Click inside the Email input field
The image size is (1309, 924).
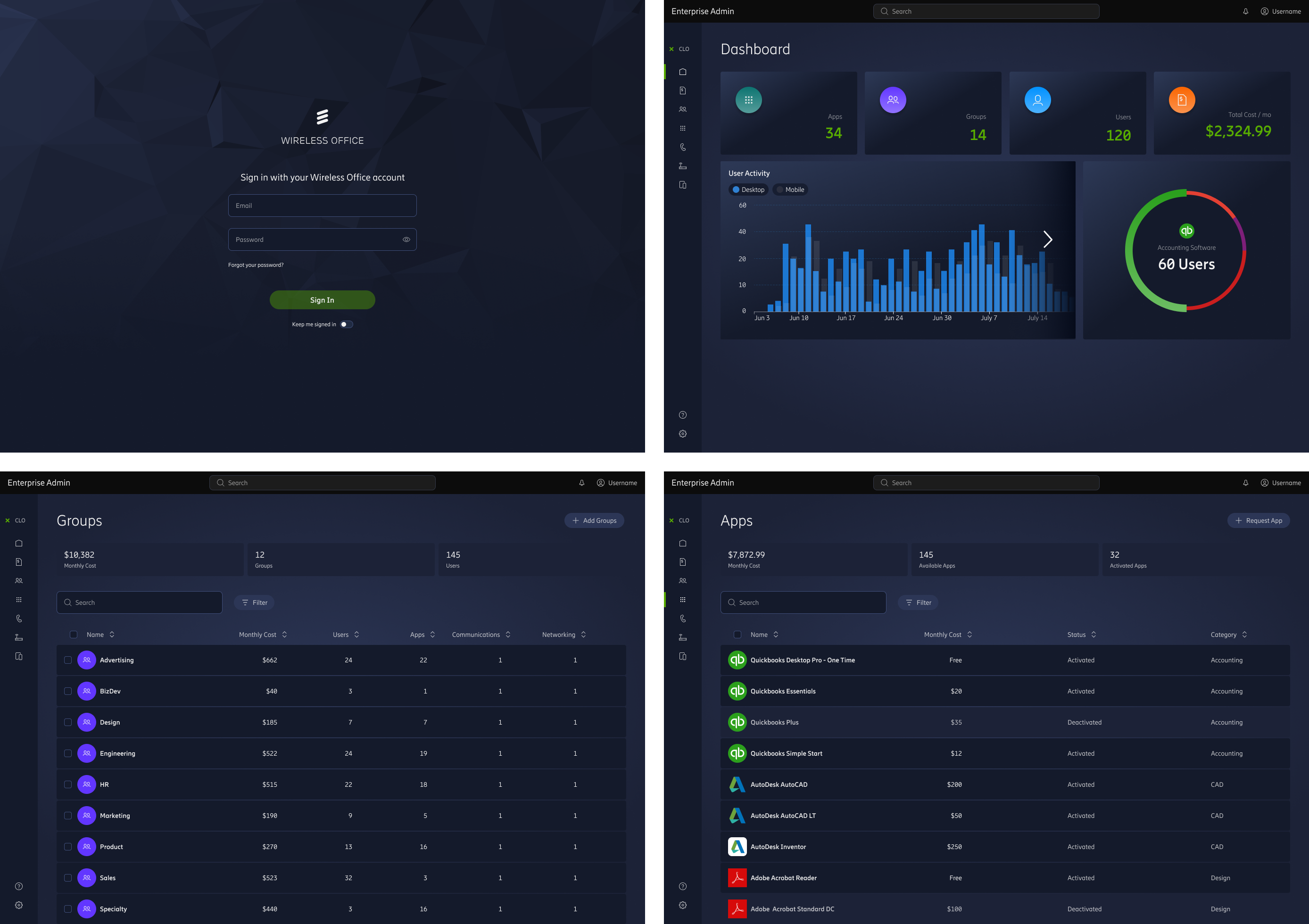pos(322,205)
